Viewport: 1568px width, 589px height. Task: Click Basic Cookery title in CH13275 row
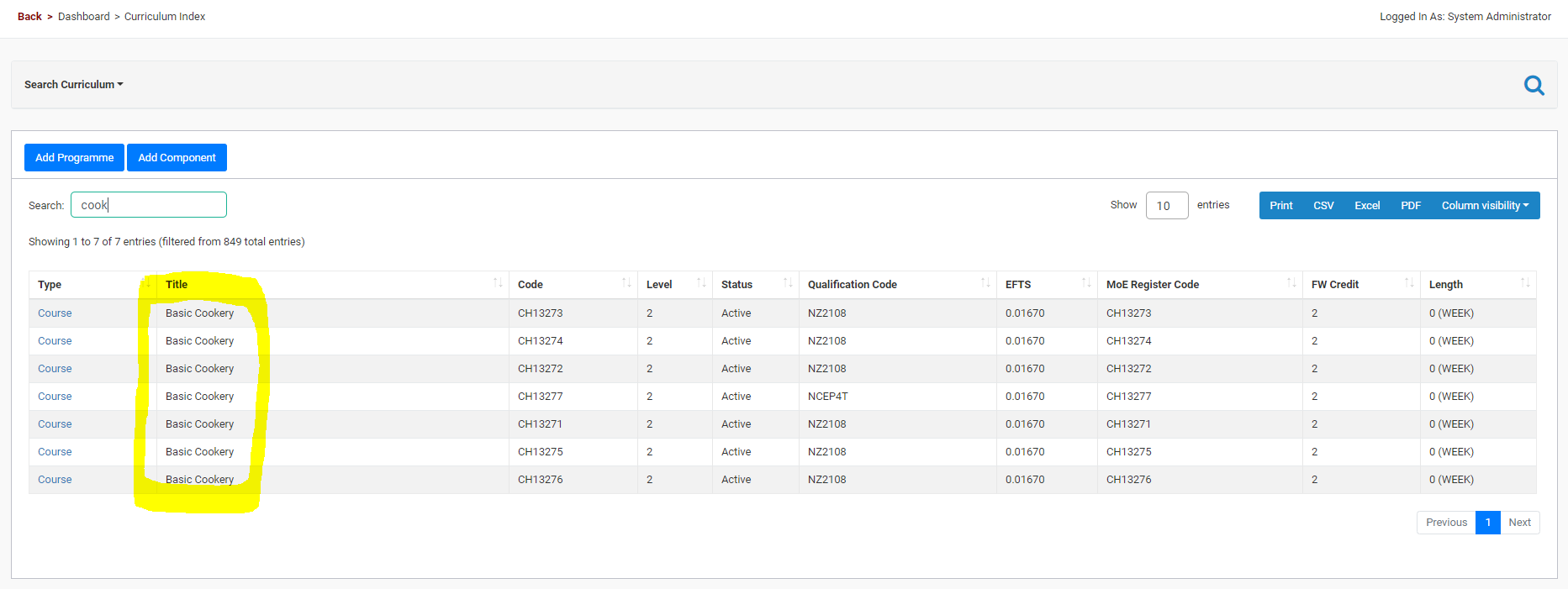(200, 452)
